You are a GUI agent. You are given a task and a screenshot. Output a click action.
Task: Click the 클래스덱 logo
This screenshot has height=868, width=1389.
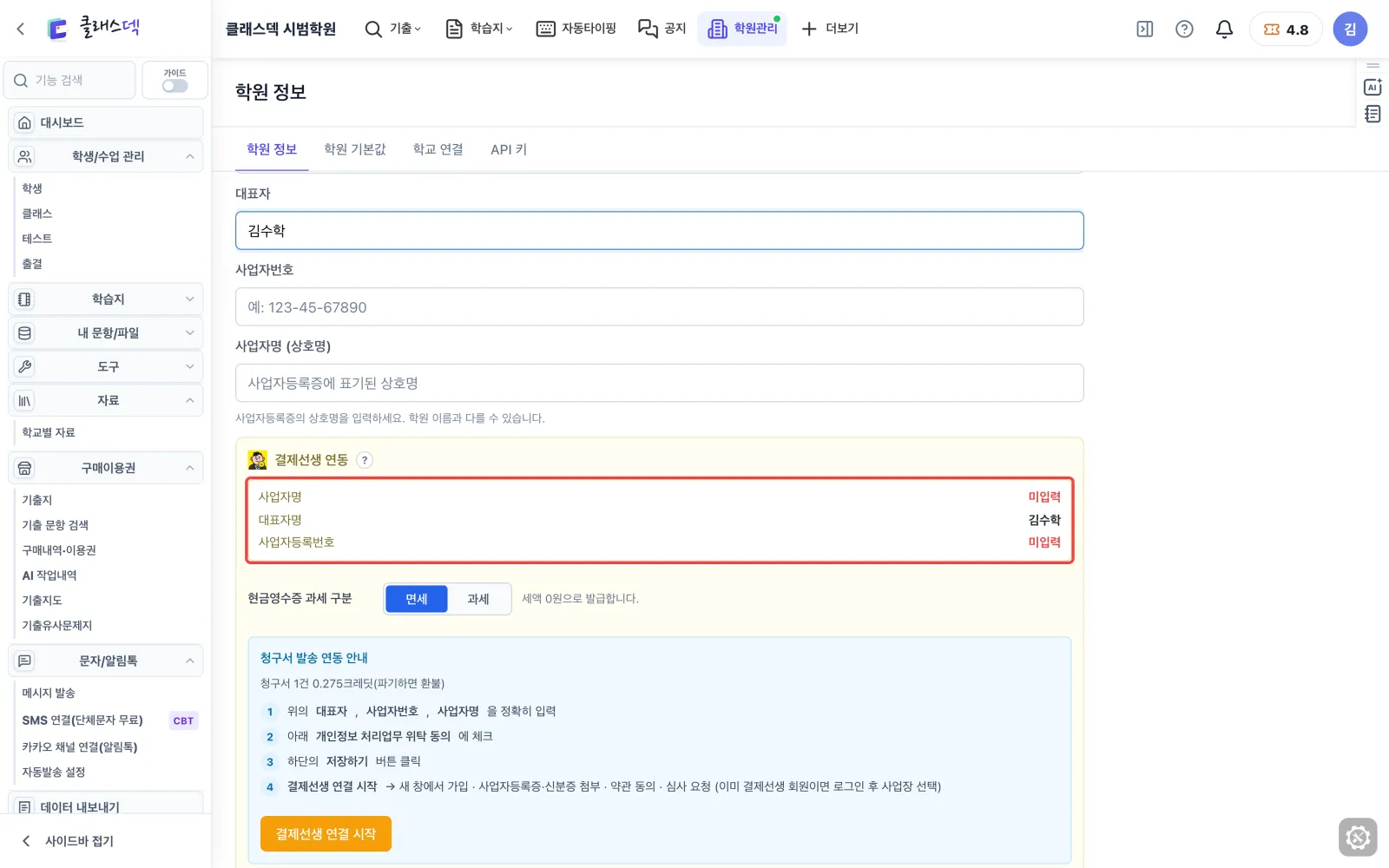click(x=94, y=28)
